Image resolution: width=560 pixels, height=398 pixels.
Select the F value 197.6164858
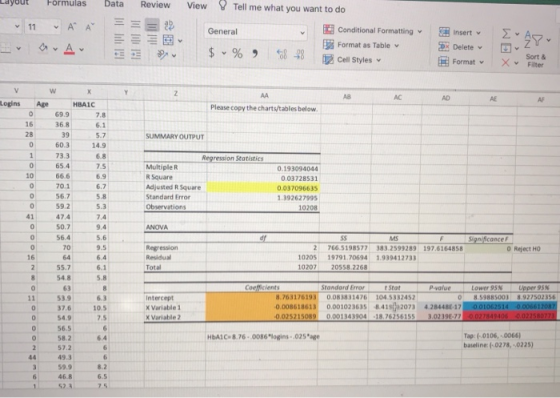[442, 248]
